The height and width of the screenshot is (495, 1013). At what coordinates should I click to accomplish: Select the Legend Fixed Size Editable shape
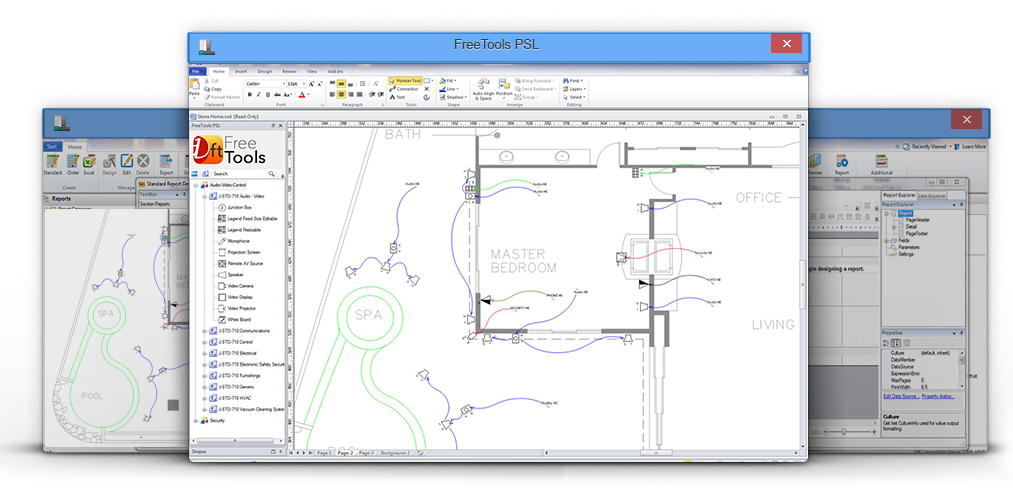[x=248, y=219]
